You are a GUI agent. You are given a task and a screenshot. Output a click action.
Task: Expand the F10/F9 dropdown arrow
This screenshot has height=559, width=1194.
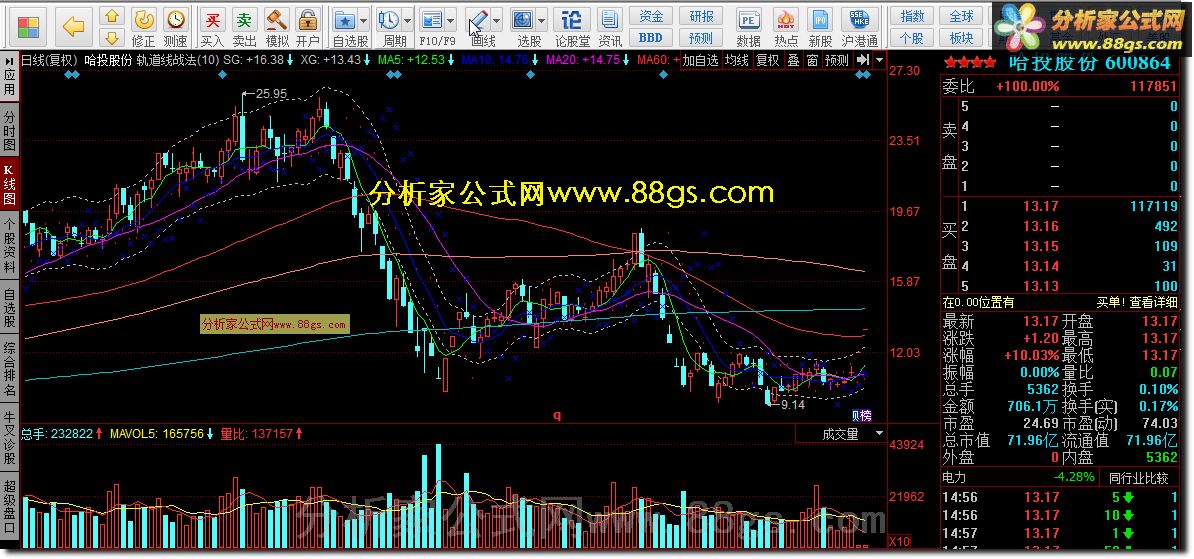pos(452,20)
